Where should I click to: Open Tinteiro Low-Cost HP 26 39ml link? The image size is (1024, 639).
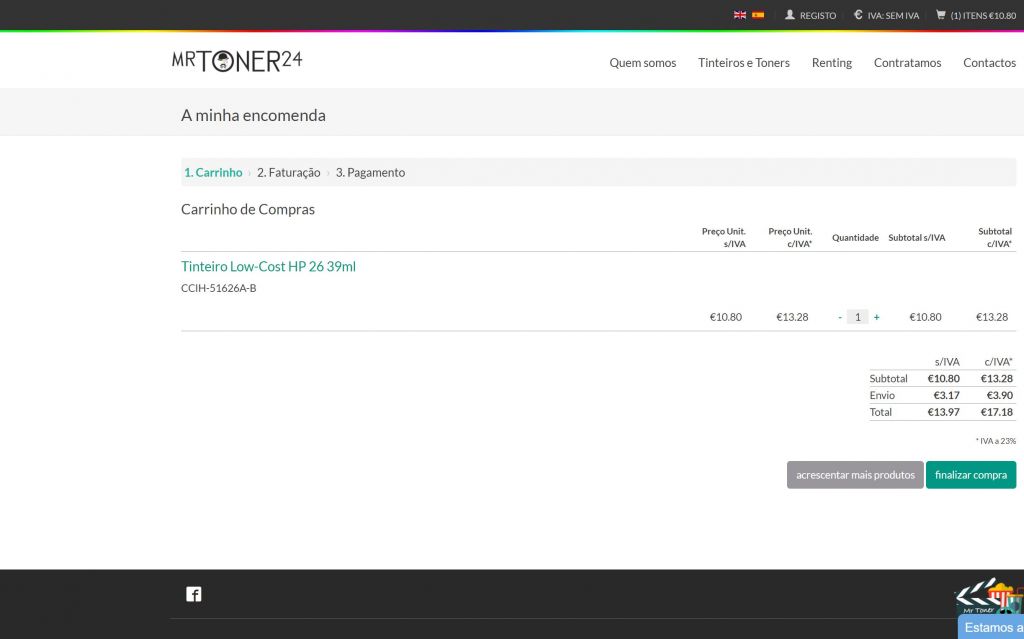[x=268, y=266]
